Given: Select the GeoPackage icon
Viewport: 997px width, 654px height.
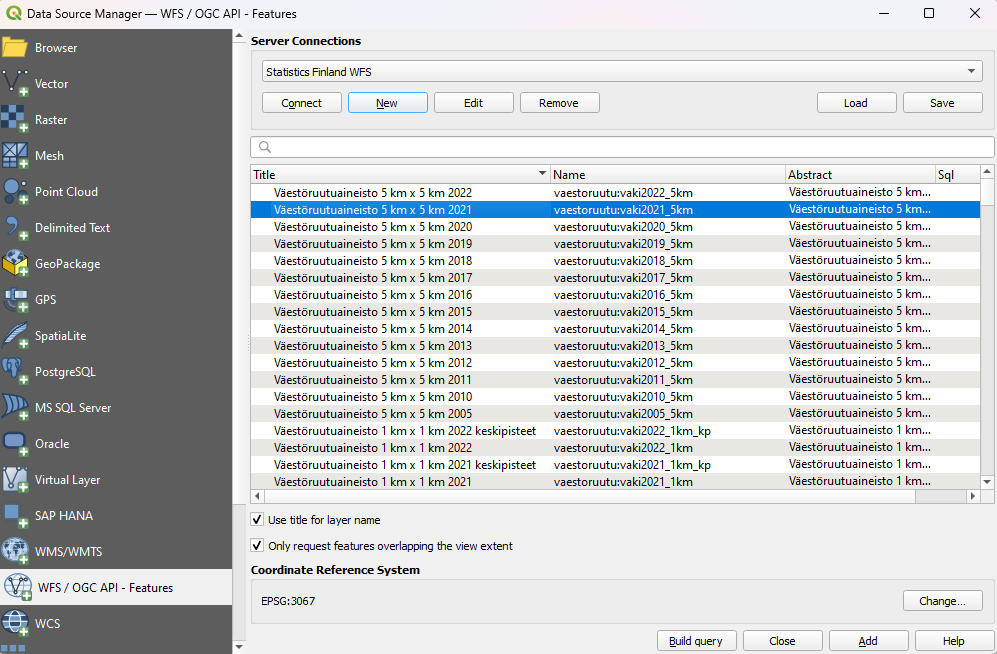Looking at the screenshot, I should 15,264.
